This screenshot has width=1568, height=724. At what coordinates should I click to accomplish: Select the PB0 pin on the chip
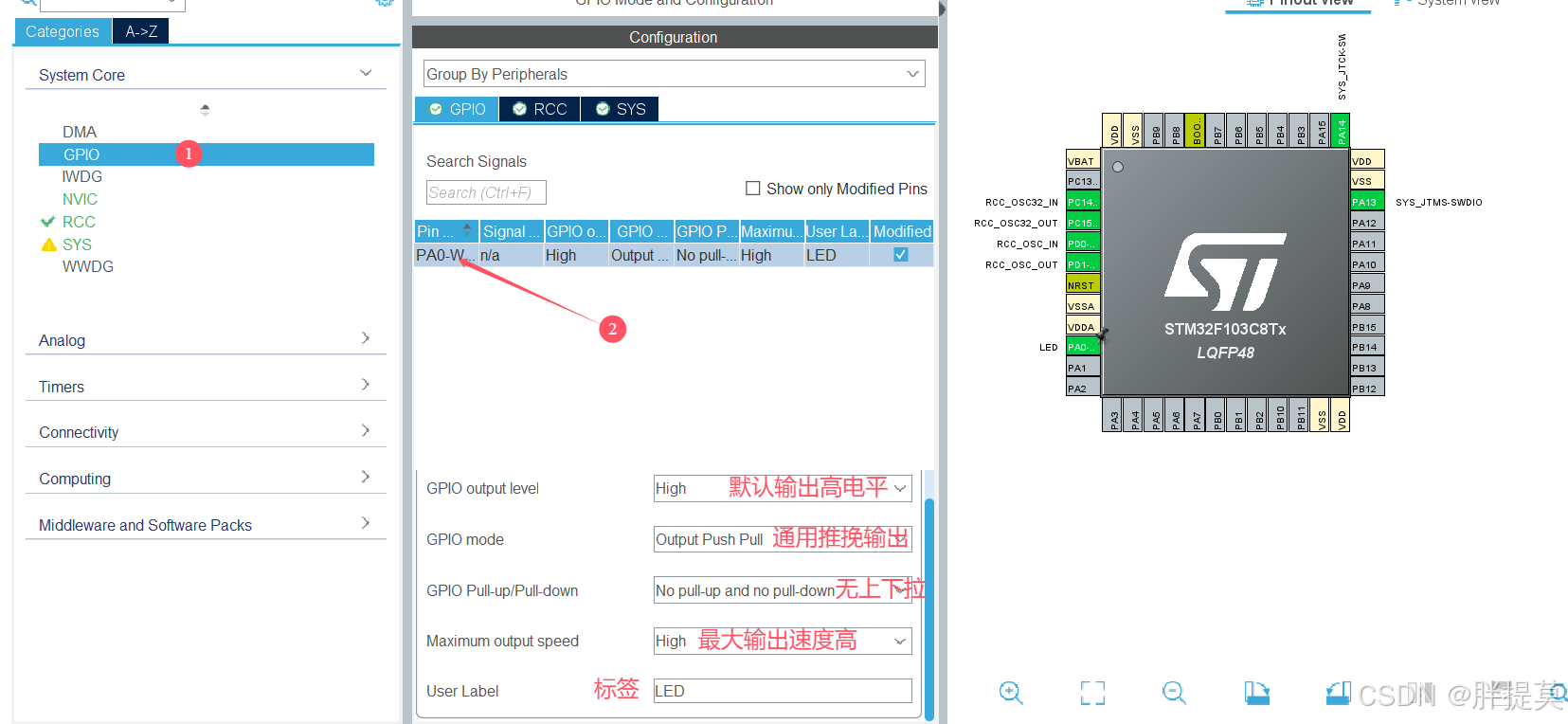[x=1217, y=415]
